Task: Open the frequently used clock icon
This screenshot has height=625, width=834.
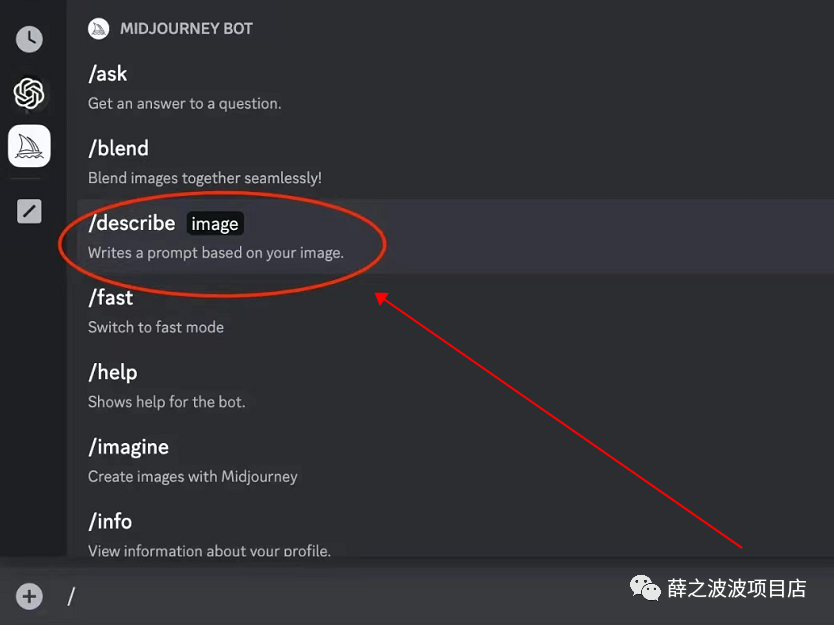Action: pos(29,39)
